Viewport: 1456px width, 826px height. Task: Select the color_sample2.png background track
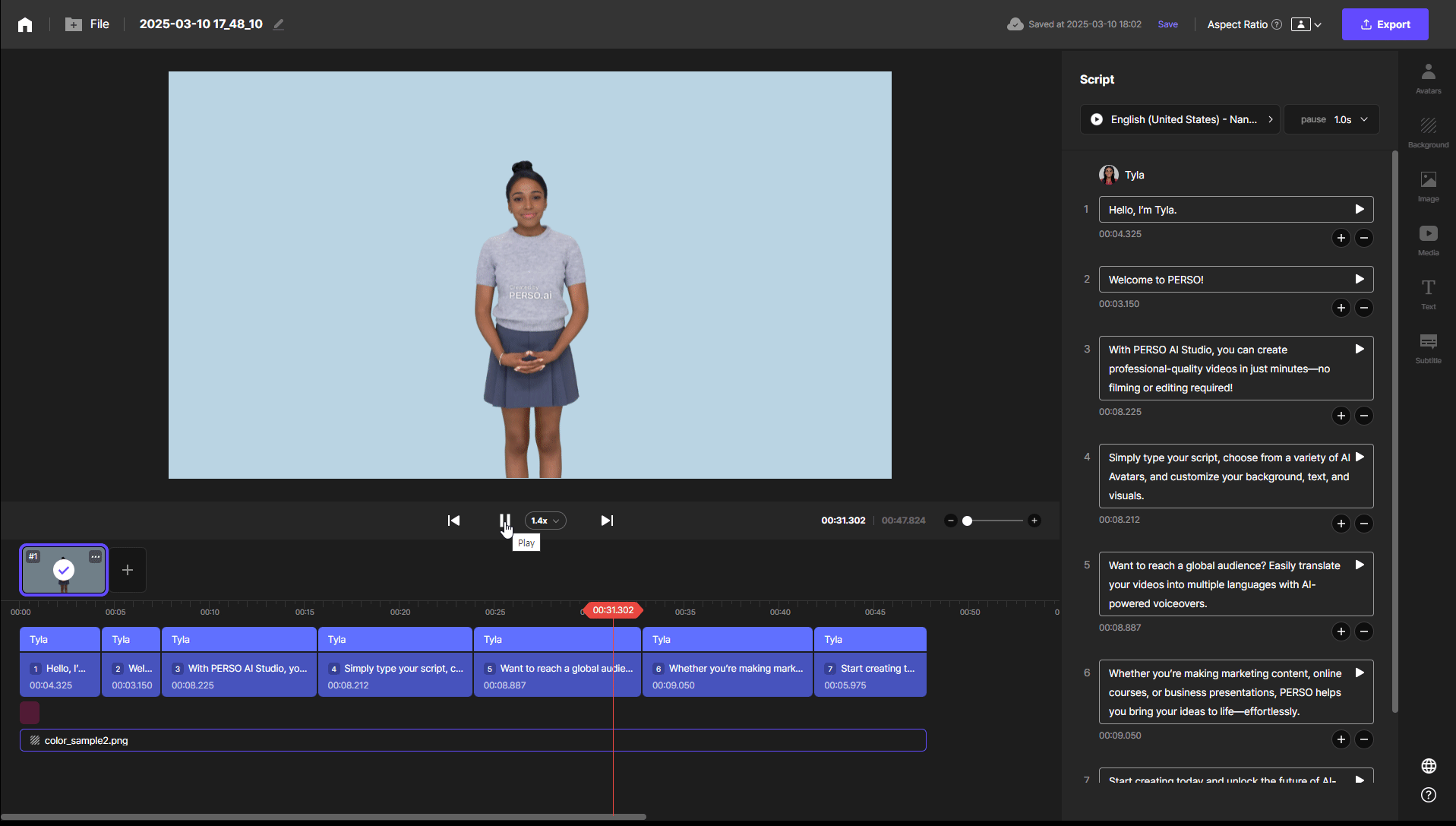[x=473, y=740]
